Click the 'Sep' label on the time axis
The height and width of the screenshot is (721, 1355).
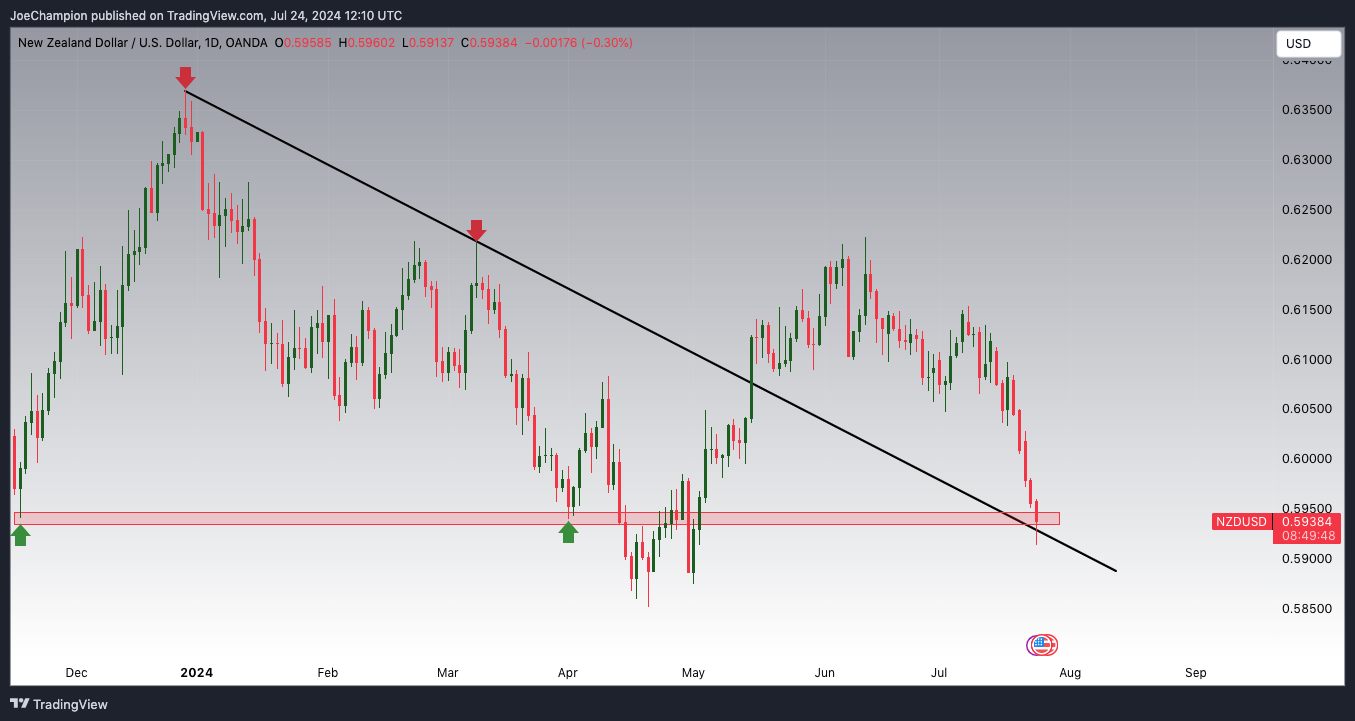click(1195, 673)
